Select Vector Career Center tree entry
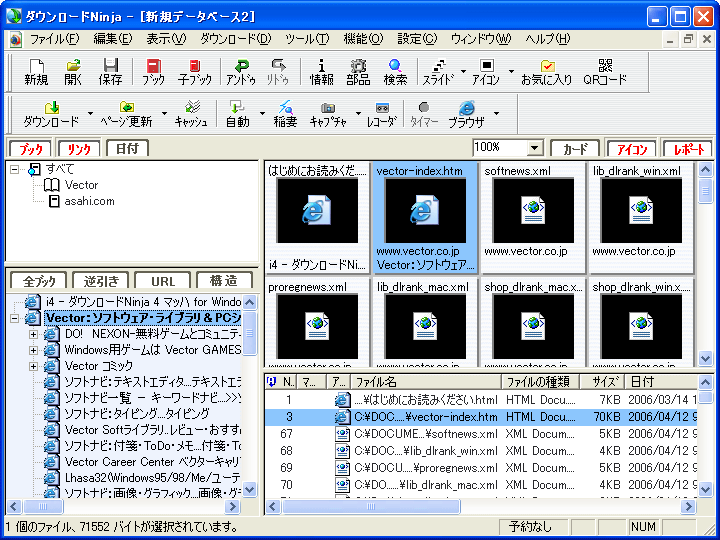The image size is (720, 540). click(x=152, y=461)
